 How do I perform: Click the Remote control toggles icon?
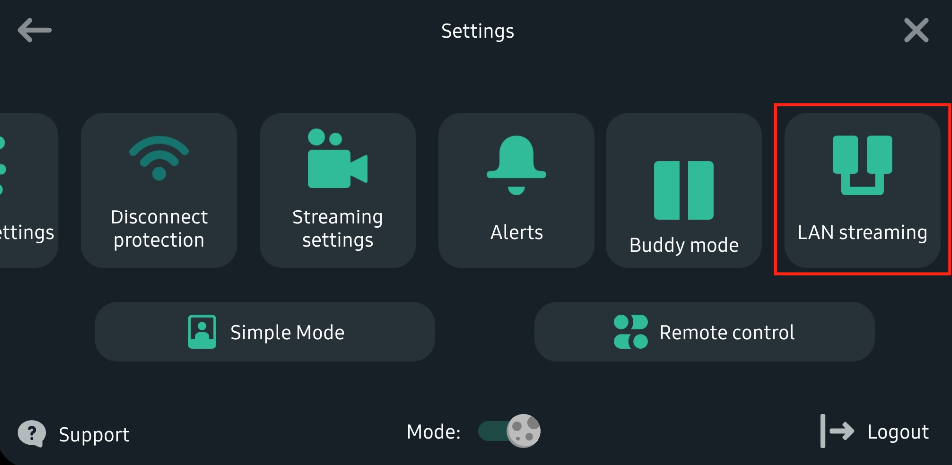coord(631,332)
